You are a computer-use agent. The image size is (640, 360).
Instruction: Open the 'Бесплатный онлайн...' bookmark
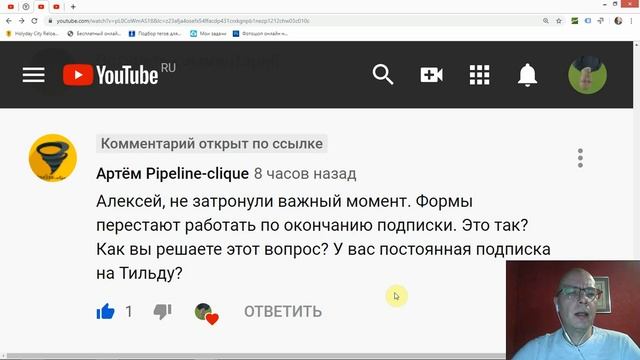coord(94,34)
